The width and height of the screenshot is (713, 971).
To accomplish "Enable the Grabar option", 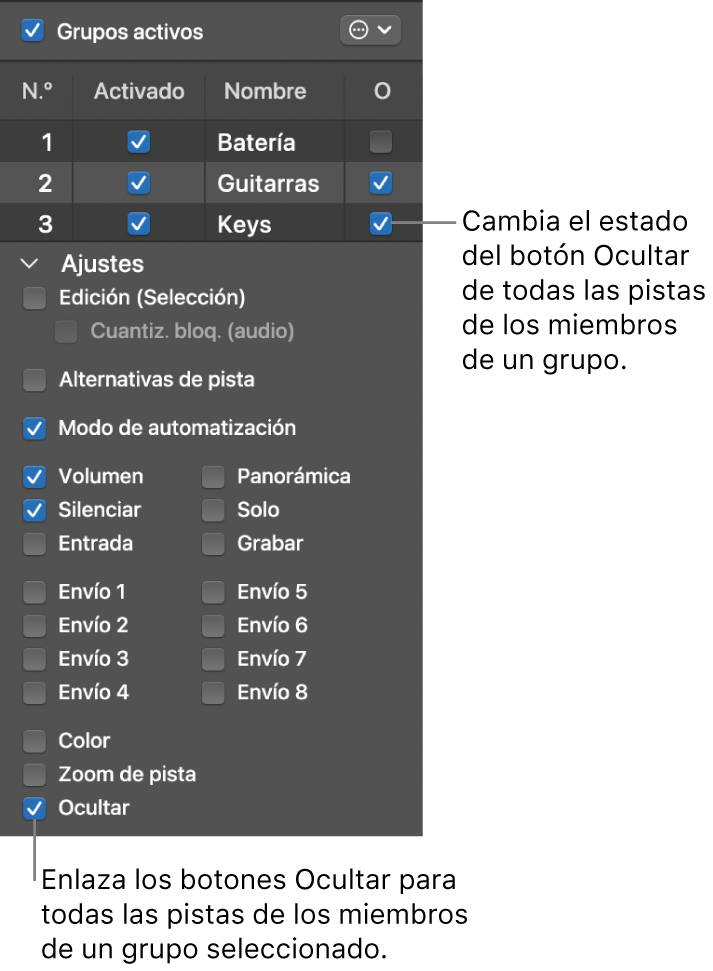I will [x=212, y=544].
